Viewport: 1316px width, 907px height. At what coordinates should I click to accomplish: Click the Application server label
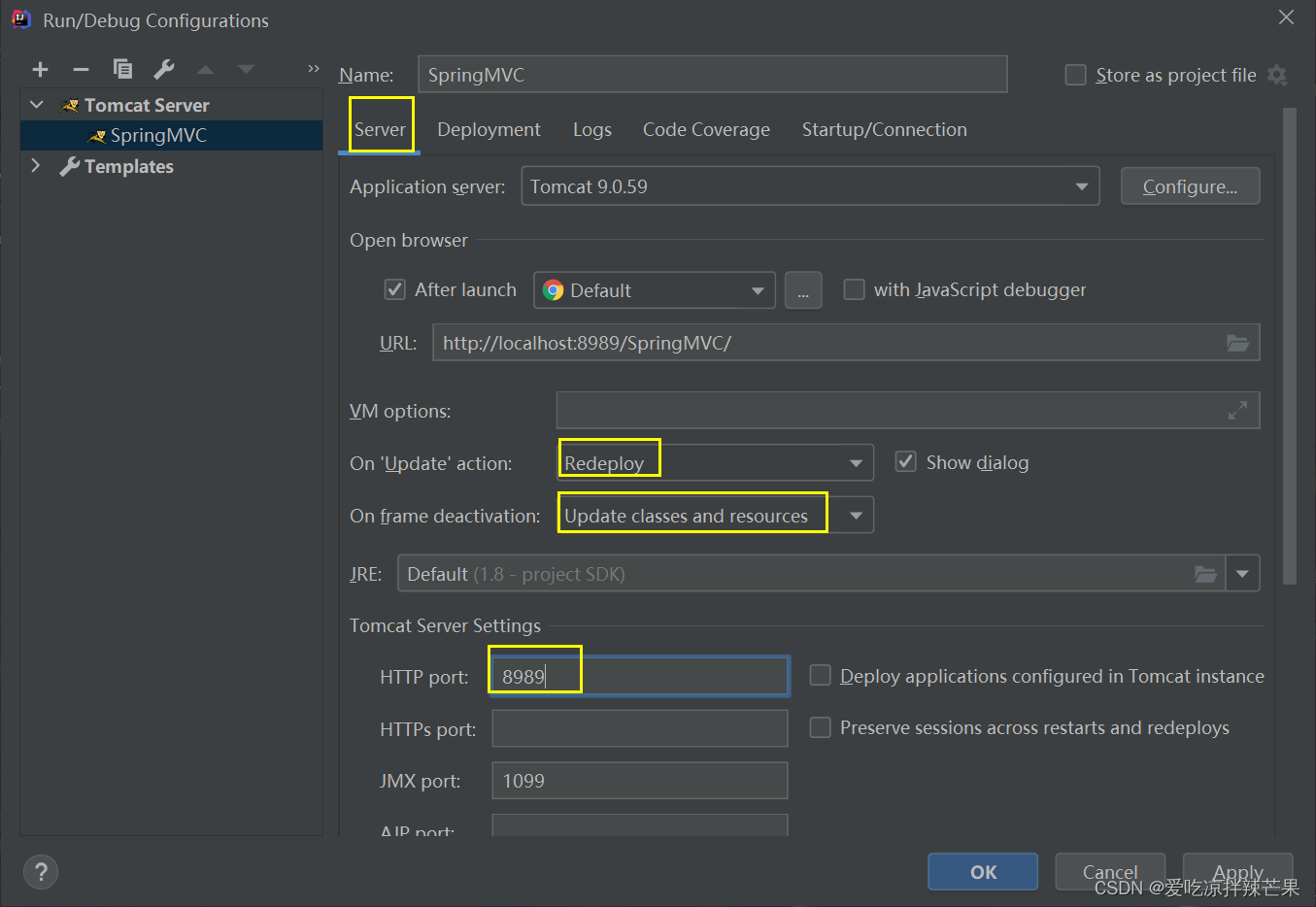(x=427, y=186)
